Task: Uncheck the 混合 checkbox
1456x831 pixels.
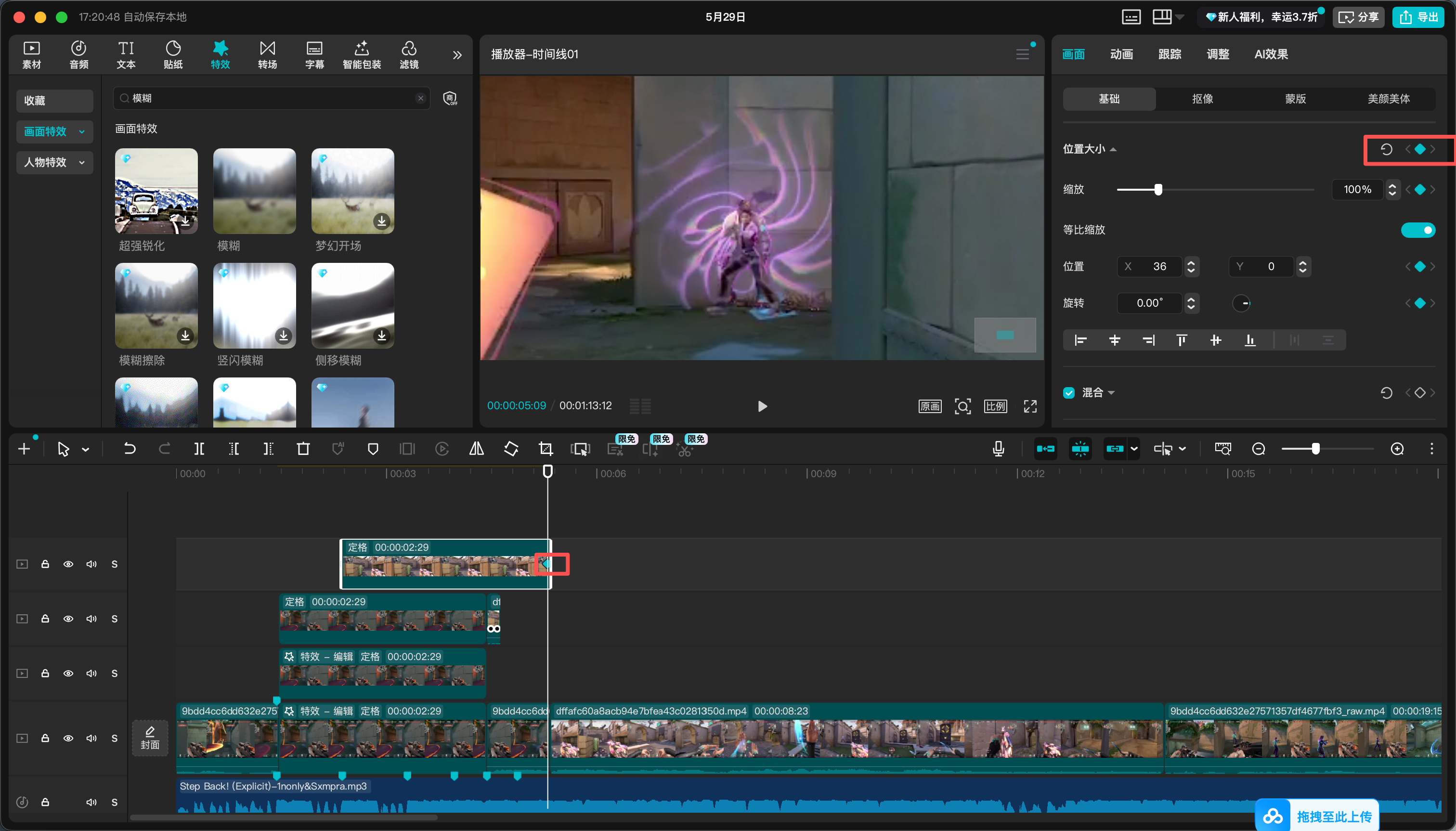Action: [x=1069, y=393]
